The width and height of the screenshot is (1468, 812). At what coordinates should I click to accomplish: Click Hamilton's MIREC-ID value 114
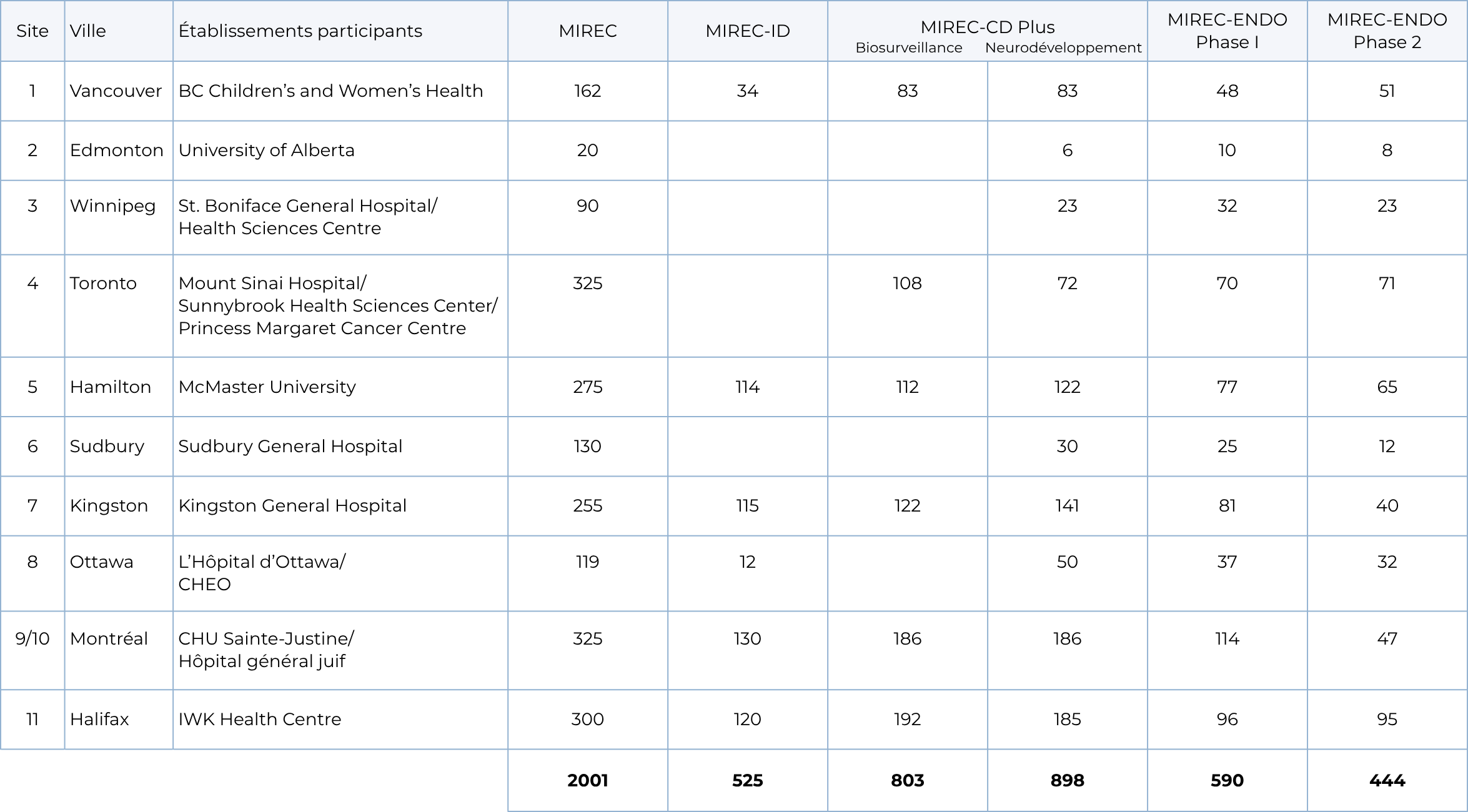tap(748, 387)
